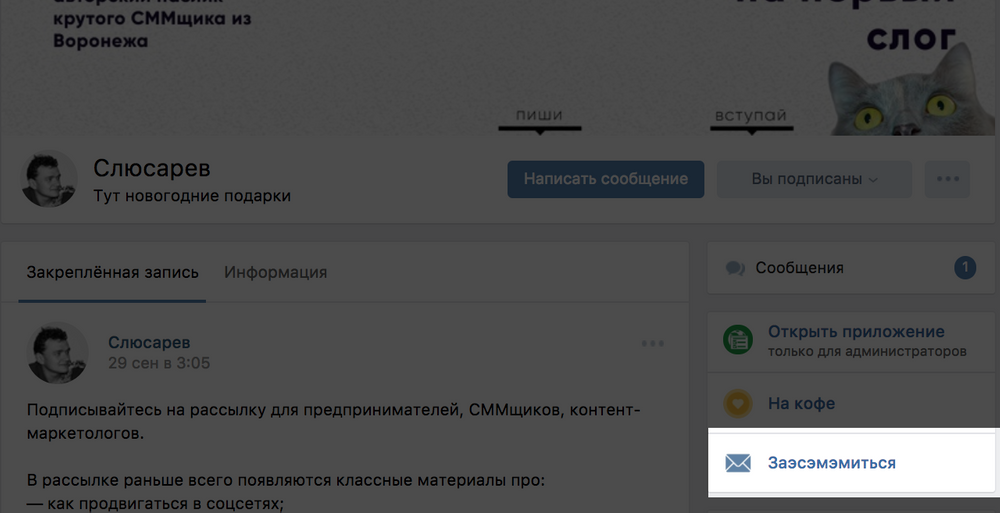Open the three-dots actions menu in the group header
The width and height of the screenshot is (1000, 513).
tap(947, 180)
